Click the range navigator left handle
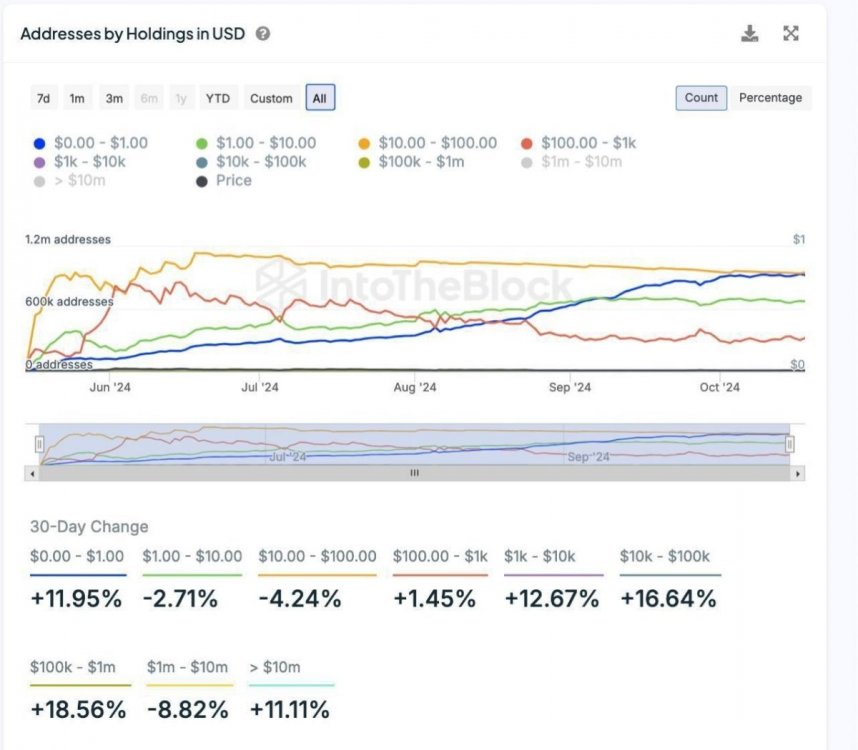The width and height of the screenshot is (858, 750). click(40, 443)
